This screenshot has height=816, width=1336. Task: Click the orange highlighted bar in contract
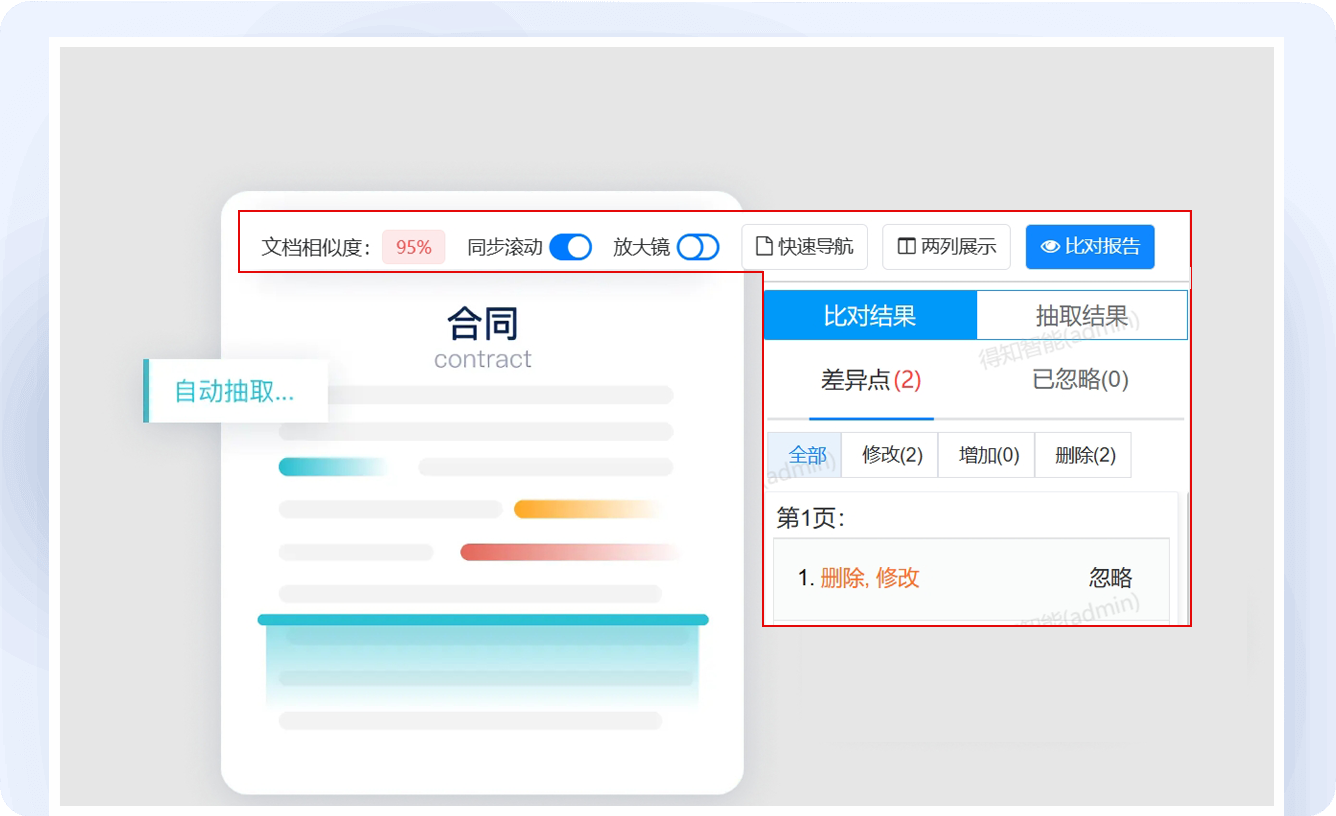coord(585,510)
